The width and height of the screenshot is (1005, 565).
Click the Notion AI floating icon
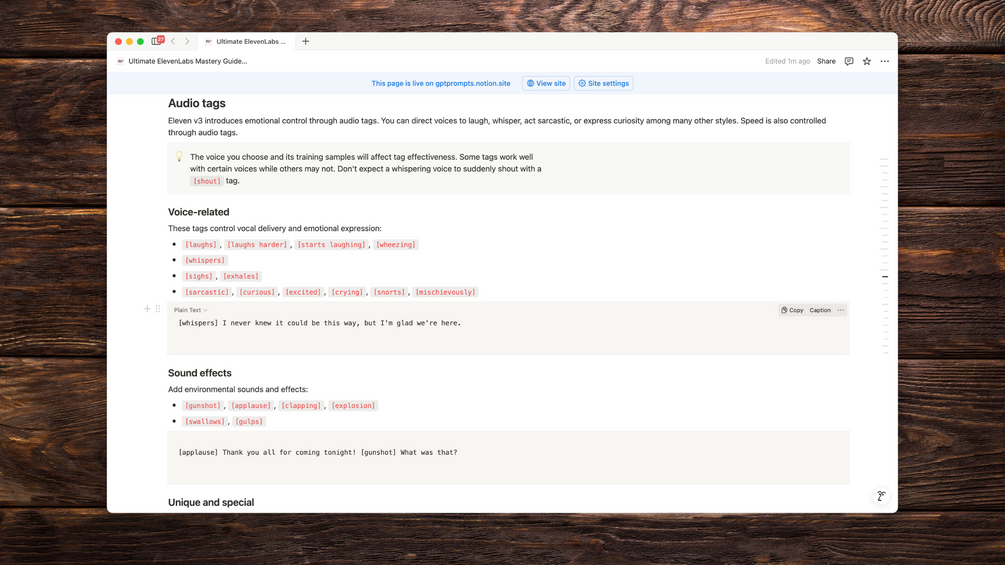coord(881,496)
